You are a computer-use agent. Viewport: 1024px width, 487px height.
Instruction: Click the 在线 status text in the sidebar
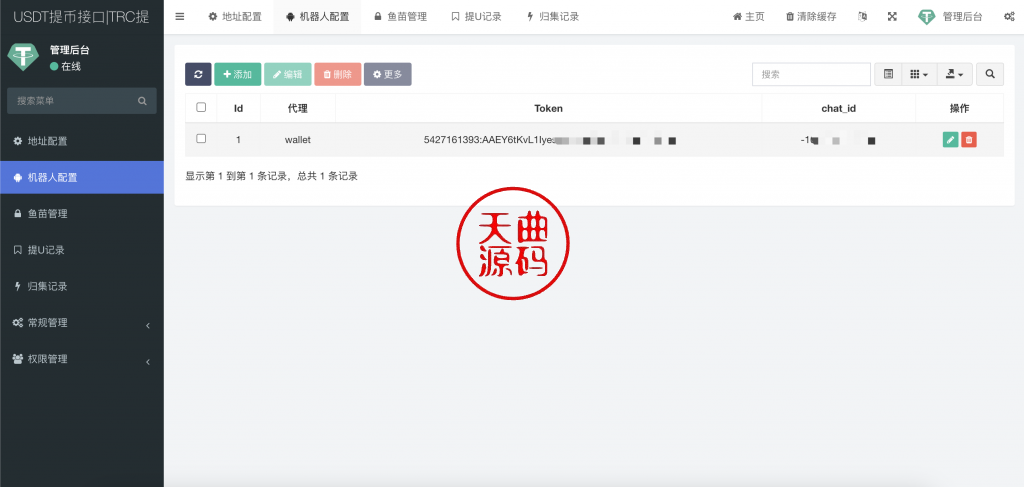pyautogui.click(x=71, y=67)
